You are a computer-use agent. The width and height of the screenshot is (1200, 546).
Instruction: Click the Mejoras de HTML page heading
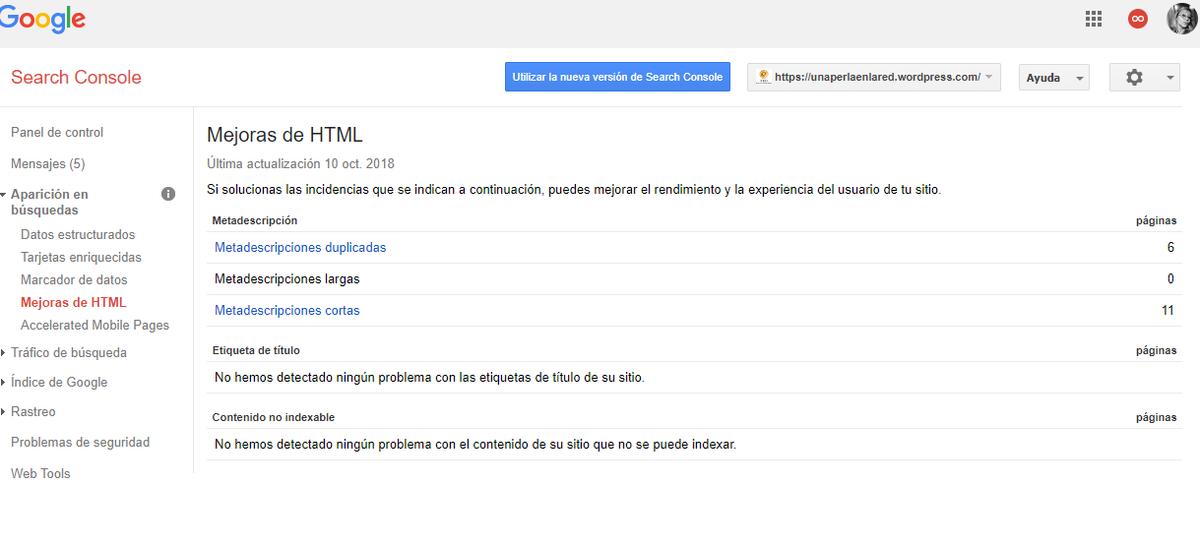coord(284,135)
